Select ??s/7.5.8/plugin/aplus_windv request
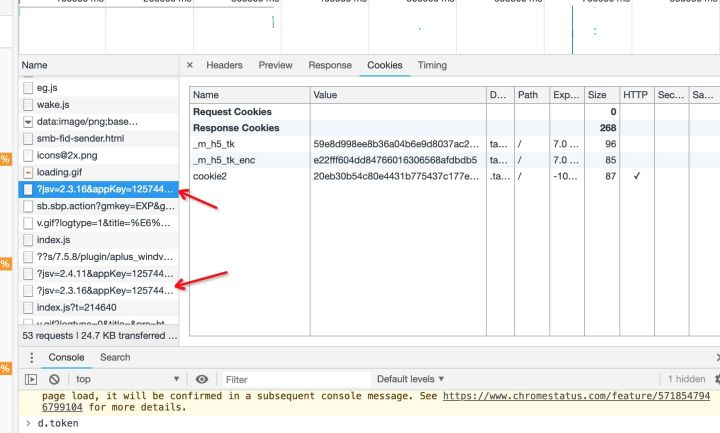 tap(99, 257)
